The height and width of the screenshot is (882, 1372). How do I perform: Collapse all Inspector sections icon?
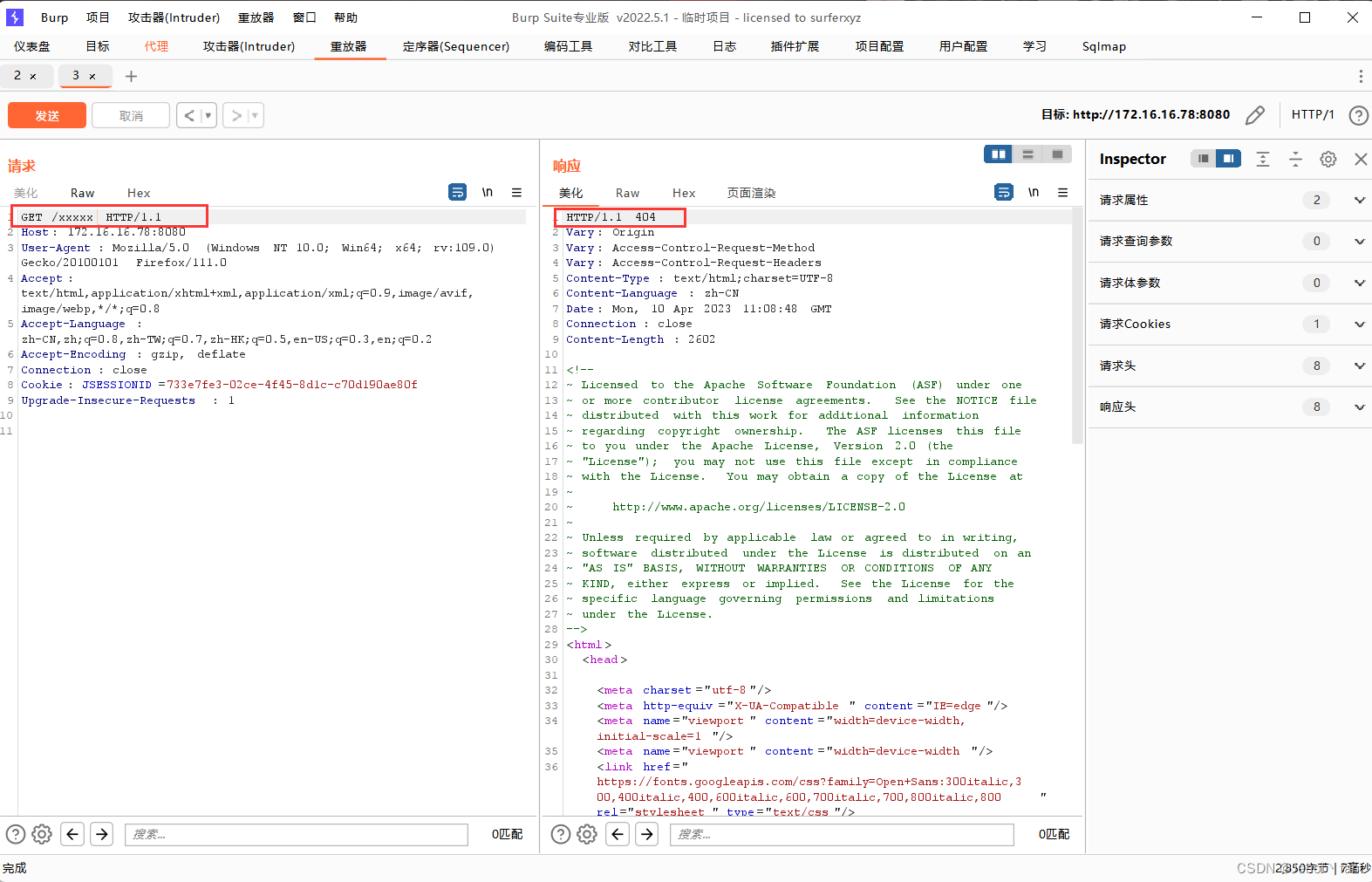1295,159
